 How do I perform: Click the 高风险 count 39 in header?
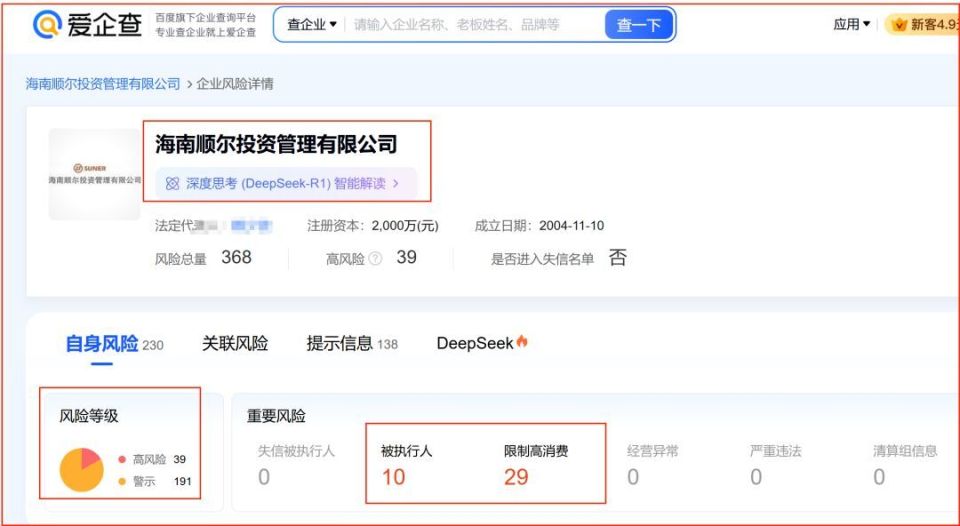[407, 257]
